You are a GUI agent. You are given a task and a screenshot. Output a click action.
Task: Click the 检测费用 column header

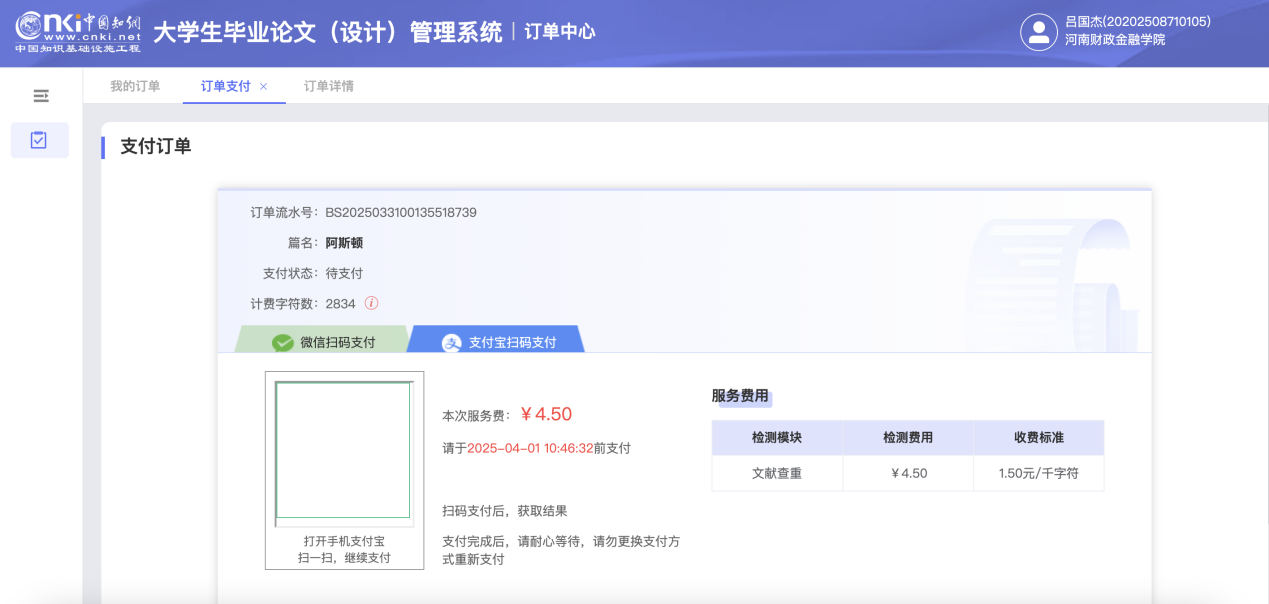908,438
